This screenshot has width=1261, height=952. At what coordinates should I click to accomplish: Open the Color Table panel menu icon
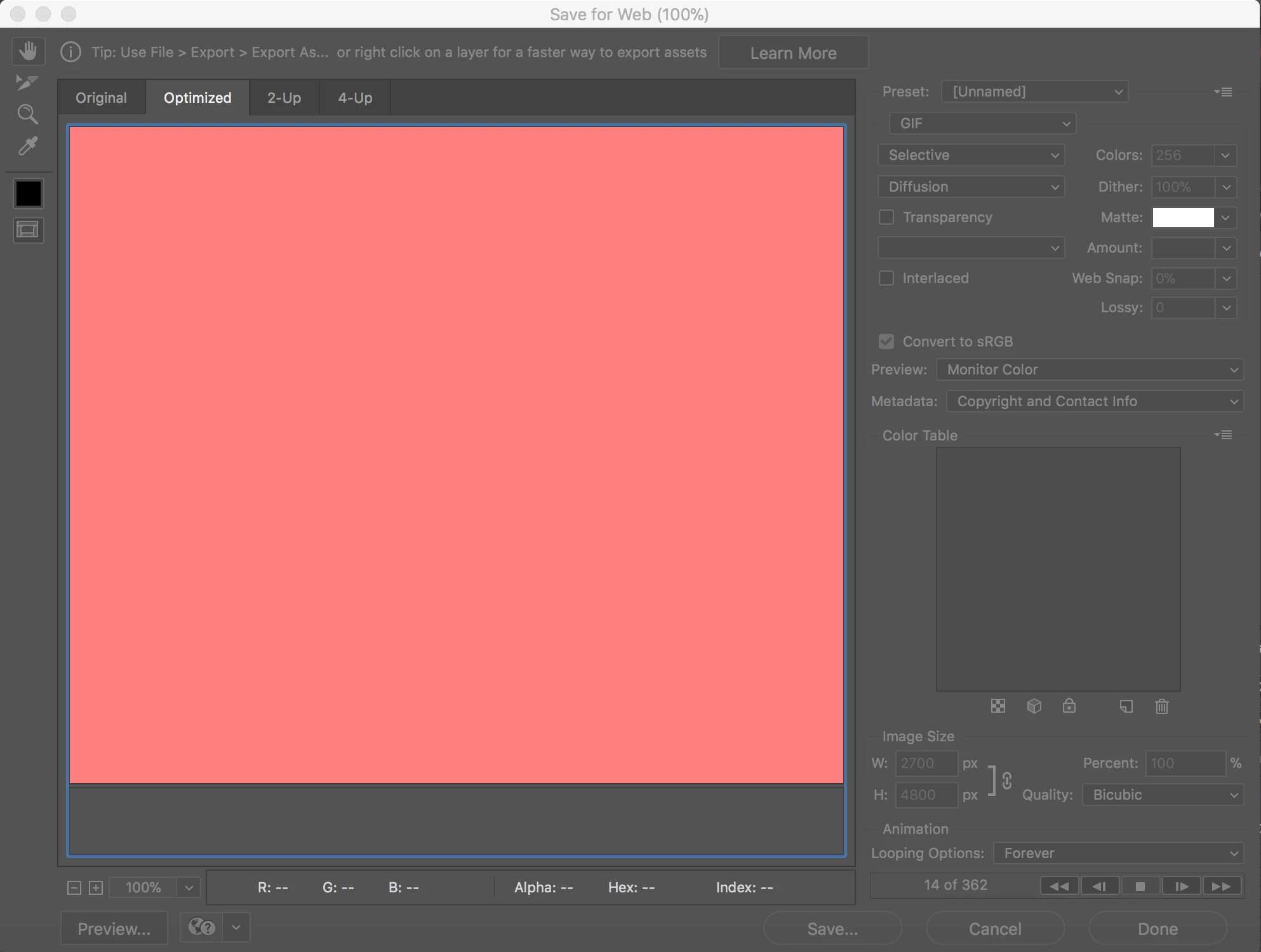(1223, 435)
